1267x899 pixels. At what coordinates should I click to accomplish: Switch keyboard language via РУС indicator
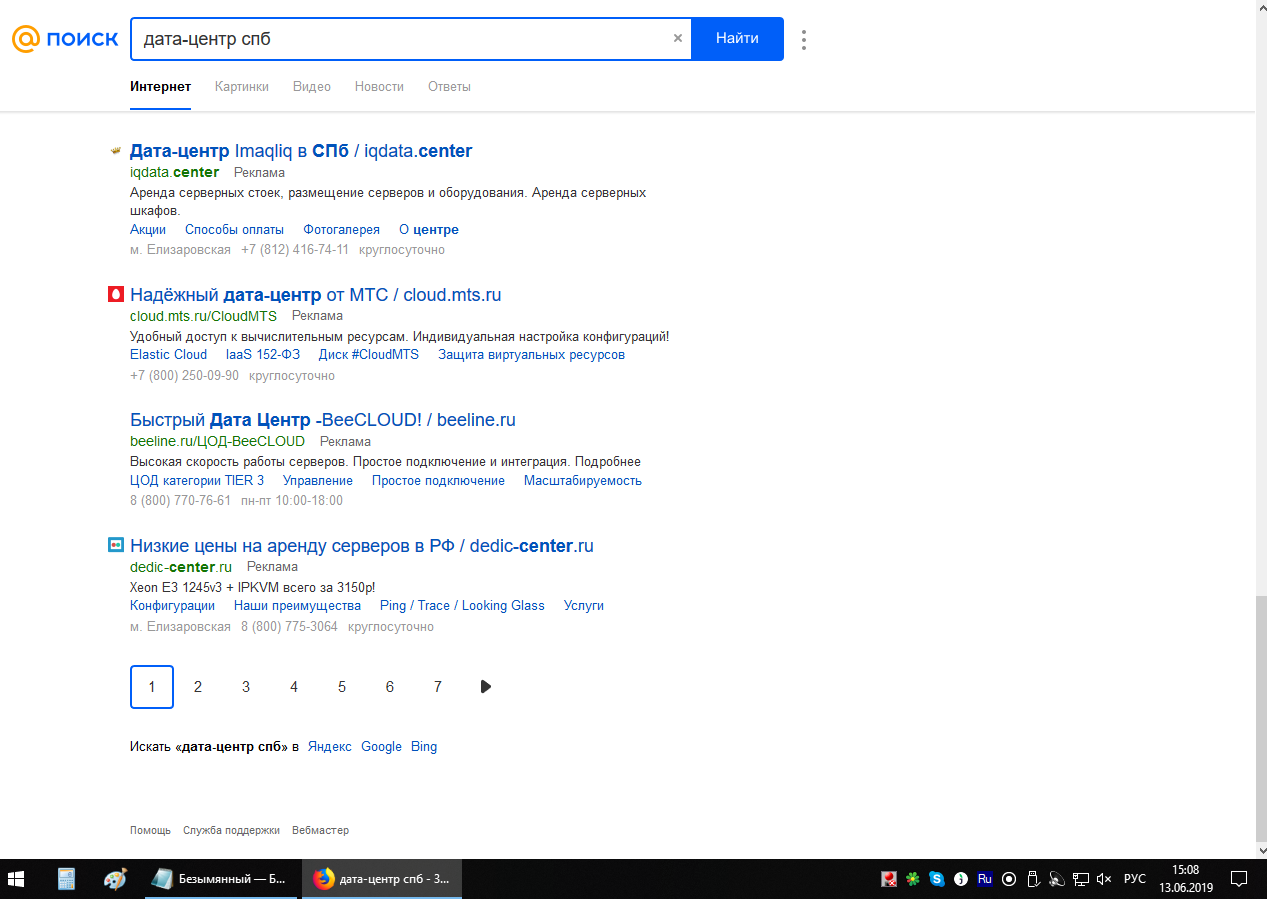point(1135,879)
